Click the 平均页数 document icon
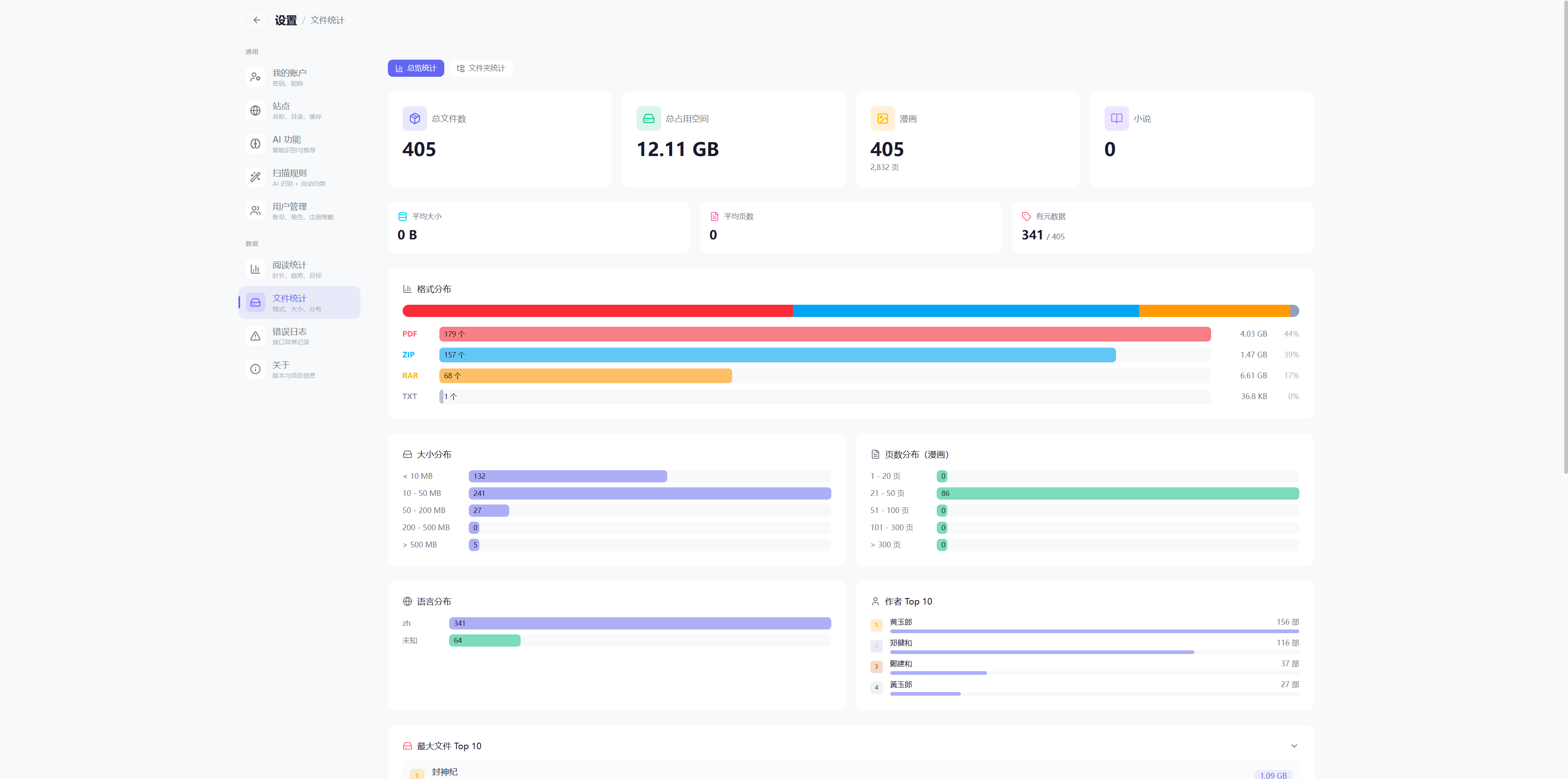 [x=714, y=217]
